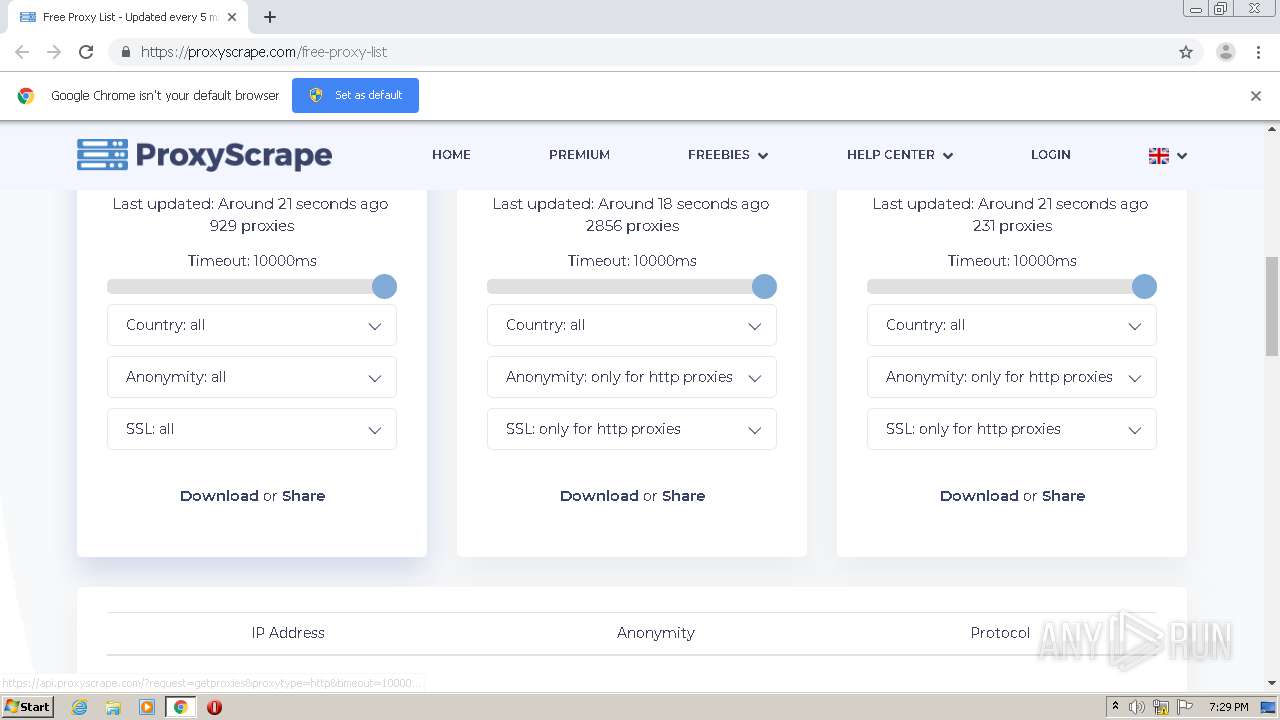Expand the language selector chevron

[x=1182, y=156]
